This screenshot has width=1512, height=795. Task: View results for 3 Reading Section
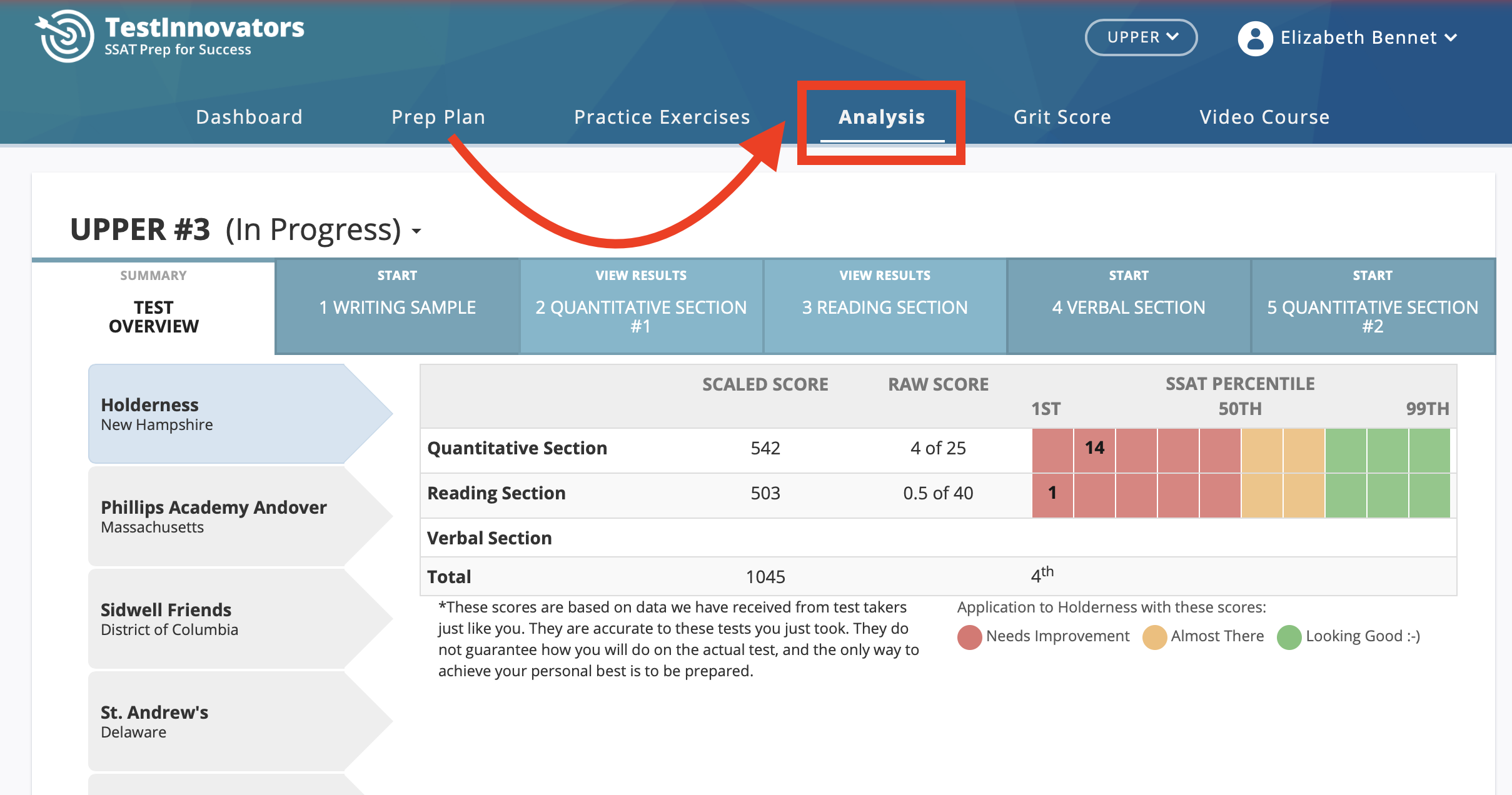click(884, 307)
